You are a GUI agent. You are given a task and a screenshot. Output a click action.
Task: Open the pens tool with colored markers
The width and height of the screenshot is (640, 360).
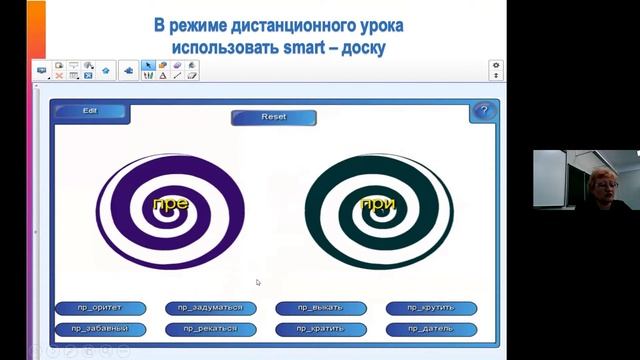tap(148, 76)
